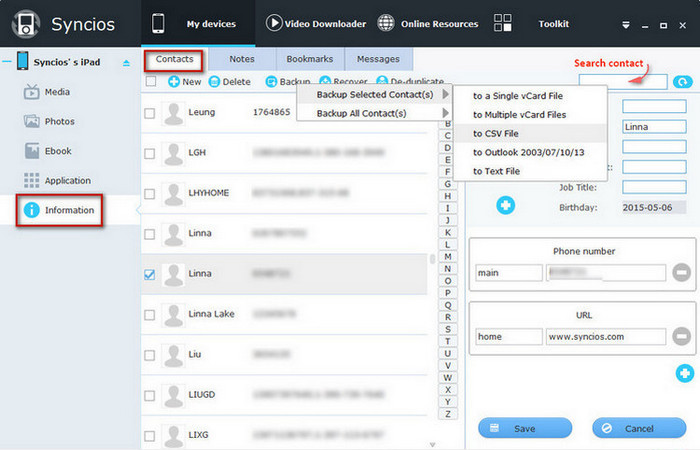Switch to the Notes tab

(x=242, y=59)
